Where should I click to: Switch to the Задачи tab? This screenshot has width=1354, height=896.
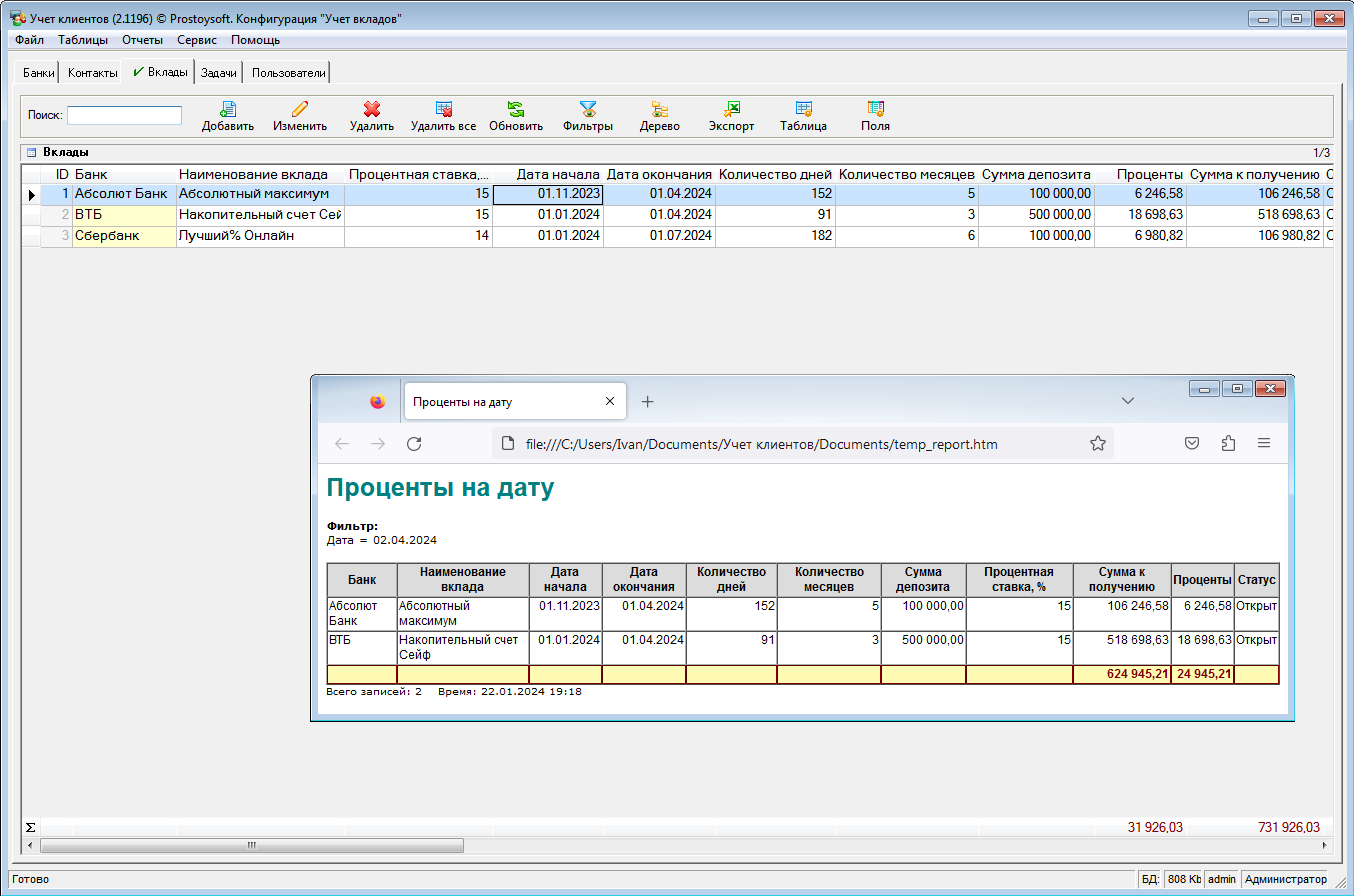coord(218,73)
